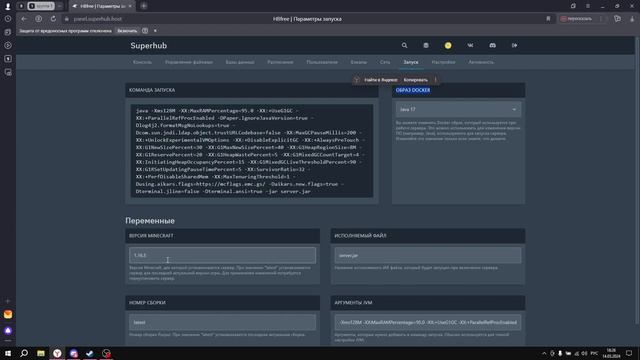Click the taskbar clock and date
The height and width of the screenshot is (360, 640).
pyautogui.click(x=611, y=353)
